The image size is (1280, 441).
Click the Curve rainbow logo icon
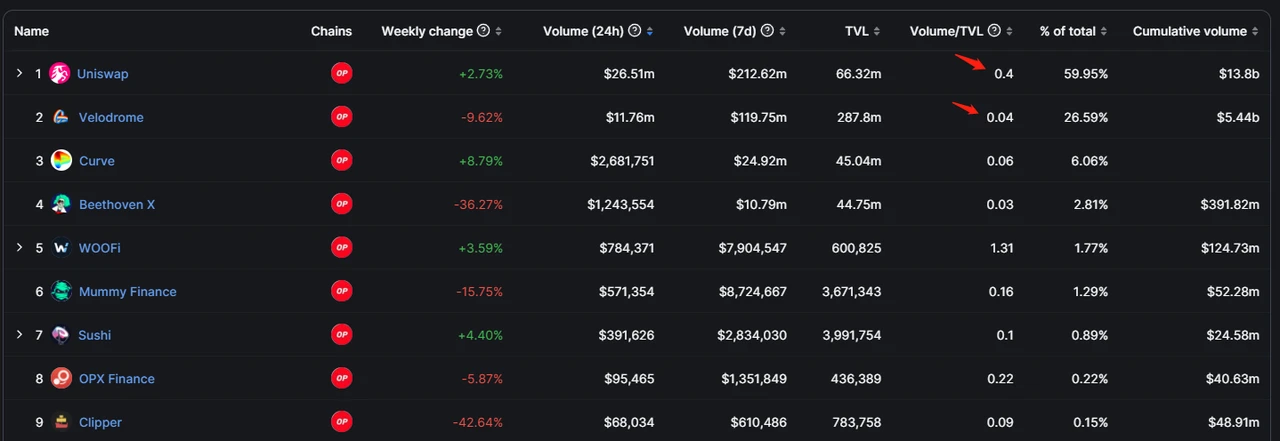point(61,160)
